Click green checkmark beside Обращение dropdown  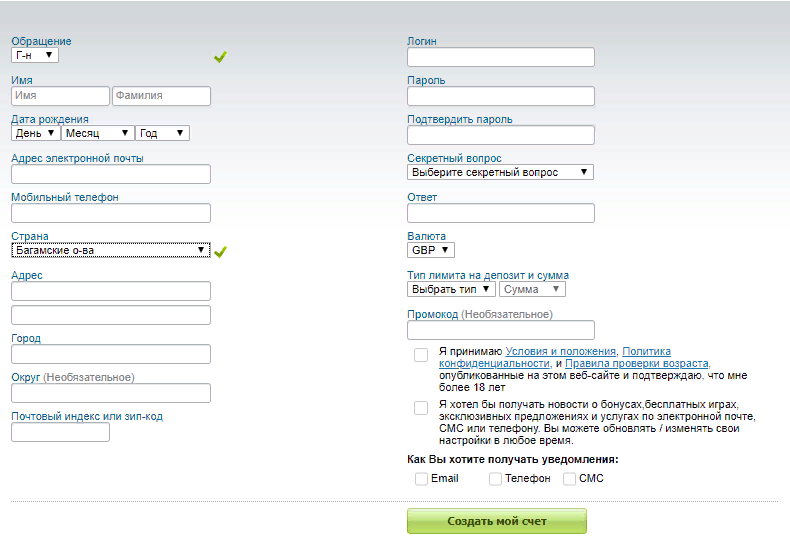tap(220, 57)
